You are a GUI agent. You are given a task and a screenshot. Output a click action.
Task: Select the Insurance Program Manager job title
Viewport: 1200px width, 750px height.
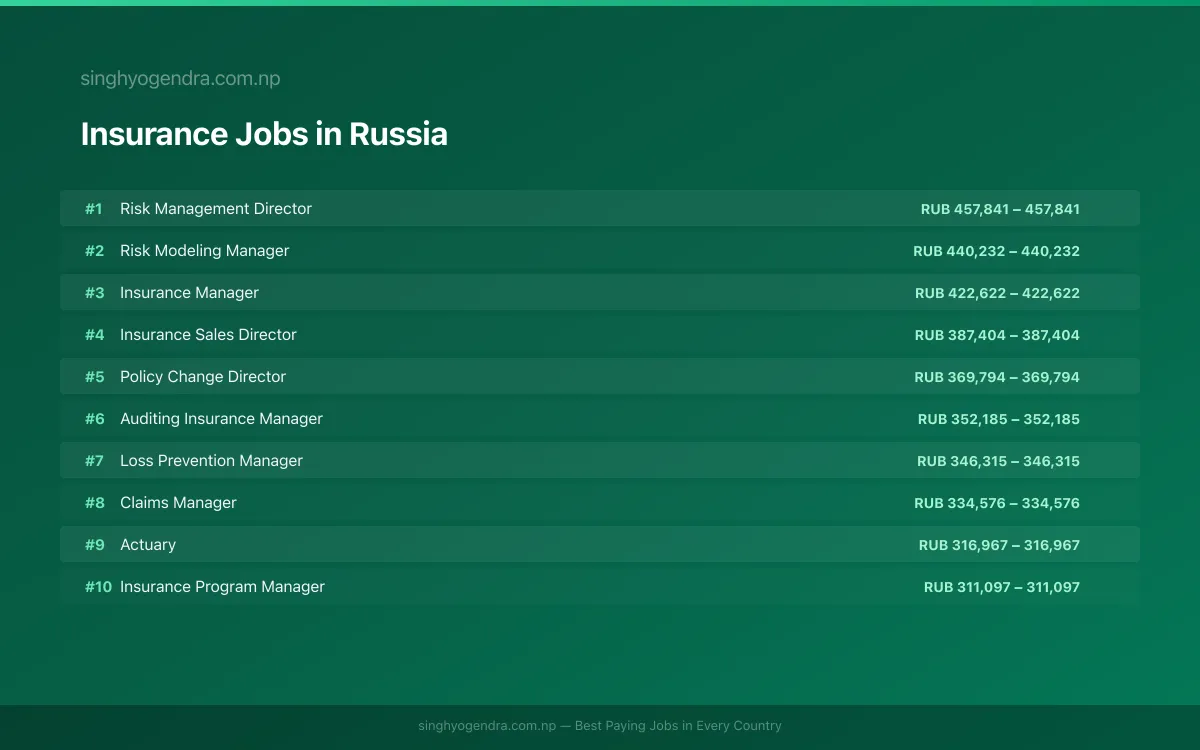click(222, 587)
